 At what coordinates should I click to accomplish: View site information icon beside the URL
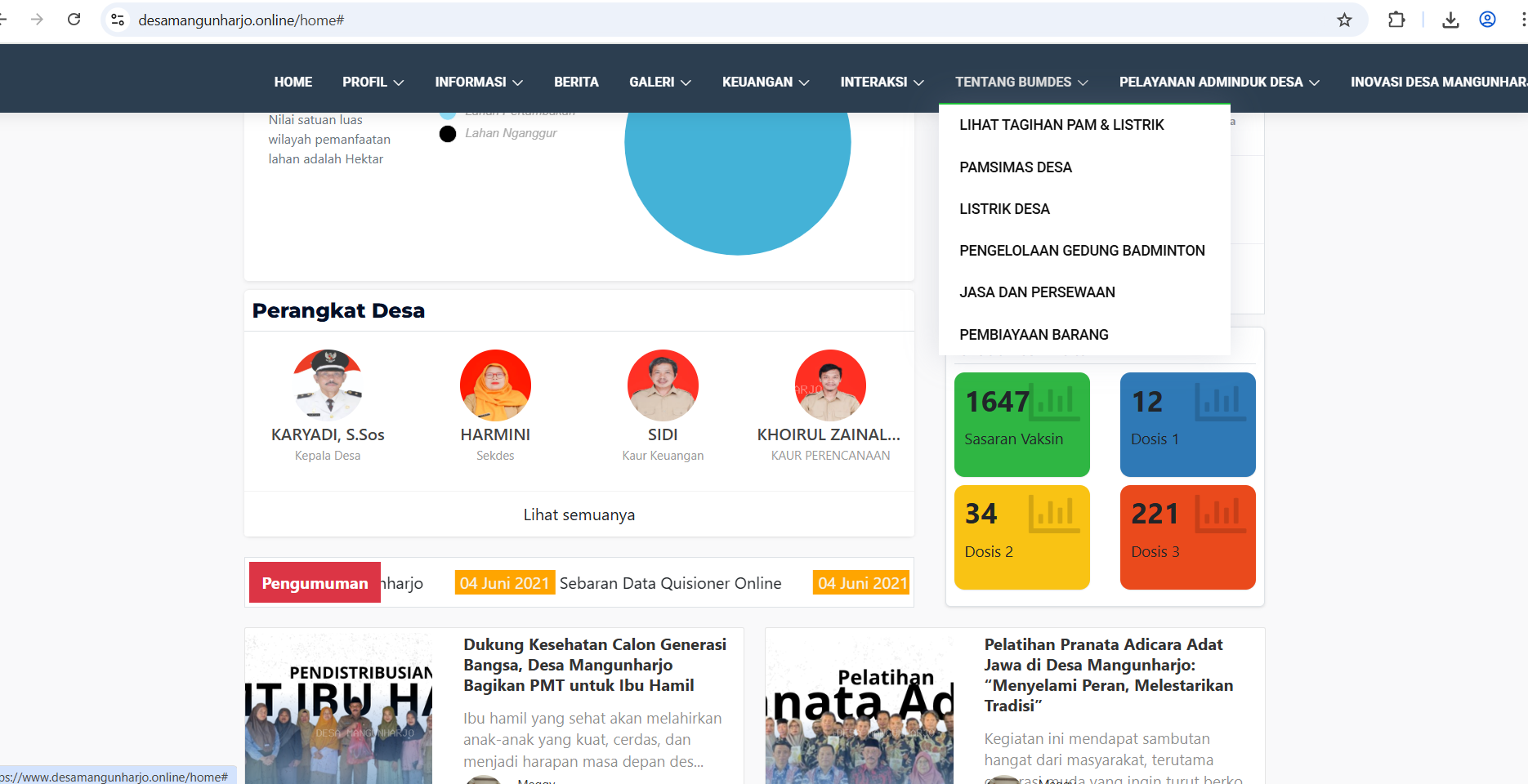coord(118,20)
